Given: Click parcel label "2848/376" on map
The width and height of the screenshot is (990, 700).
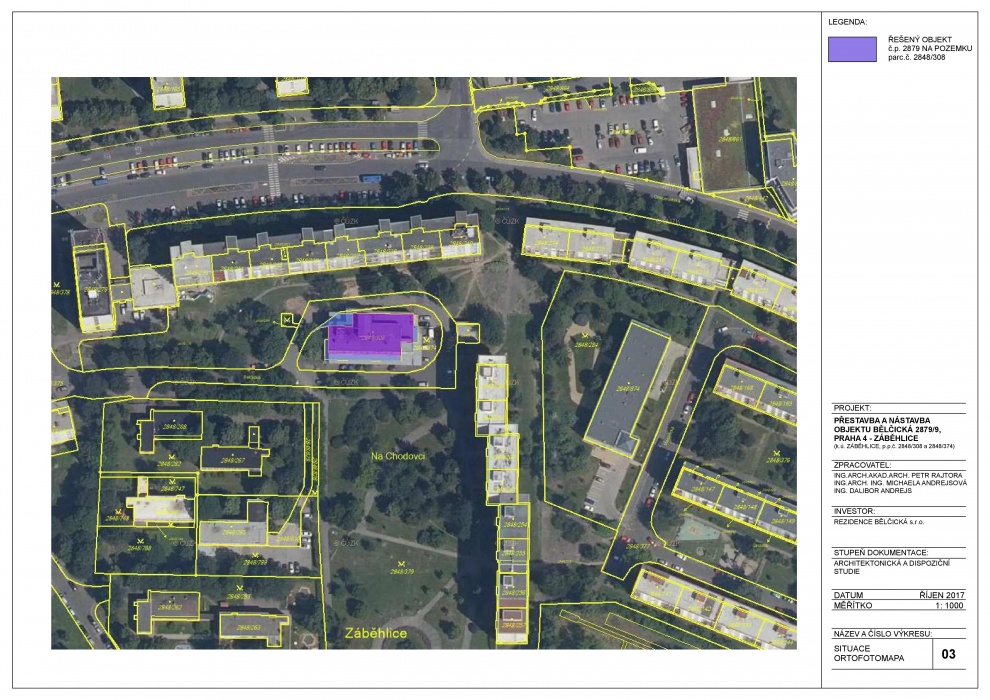Looking at the screenshot, I should tap(778, 460).
